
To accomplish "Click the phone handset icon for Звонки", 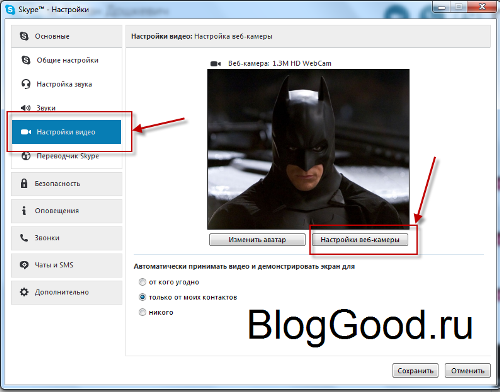I will tap(24, 238).
